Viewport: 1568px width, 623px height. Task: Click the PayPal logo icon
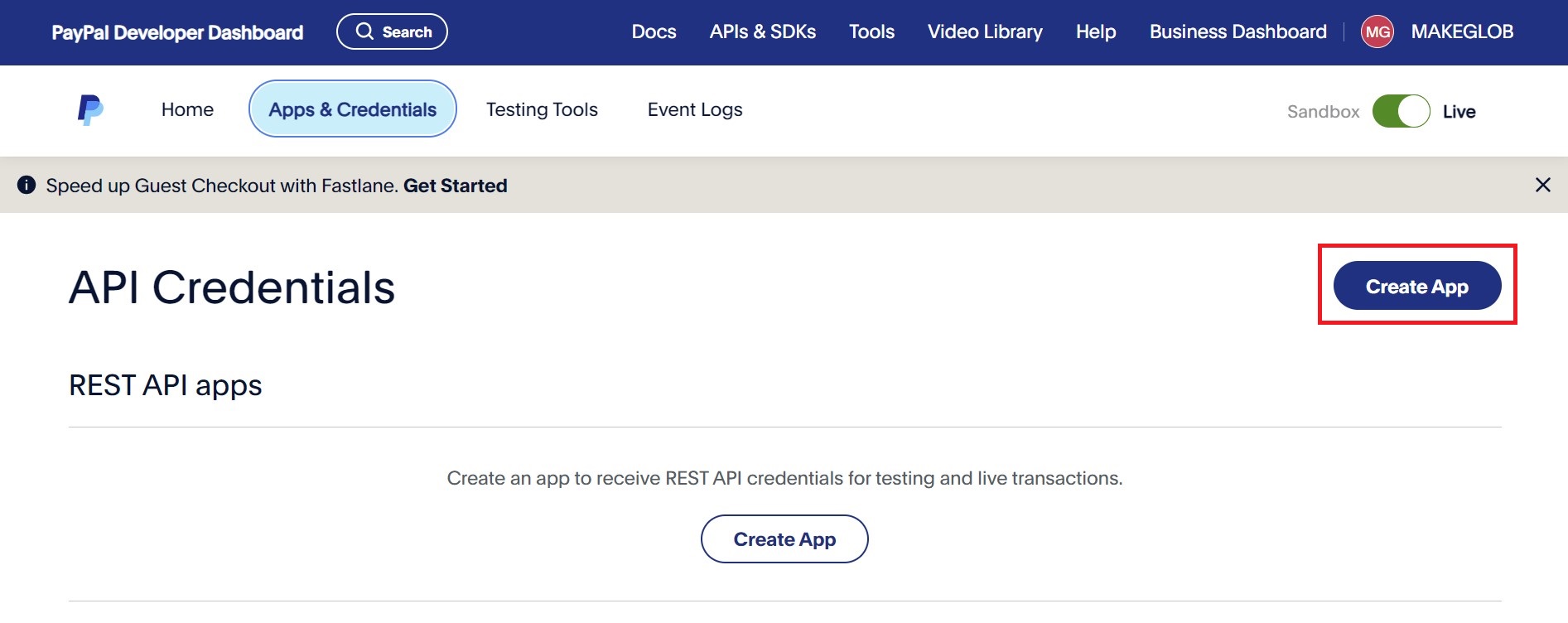pos(90,109)
